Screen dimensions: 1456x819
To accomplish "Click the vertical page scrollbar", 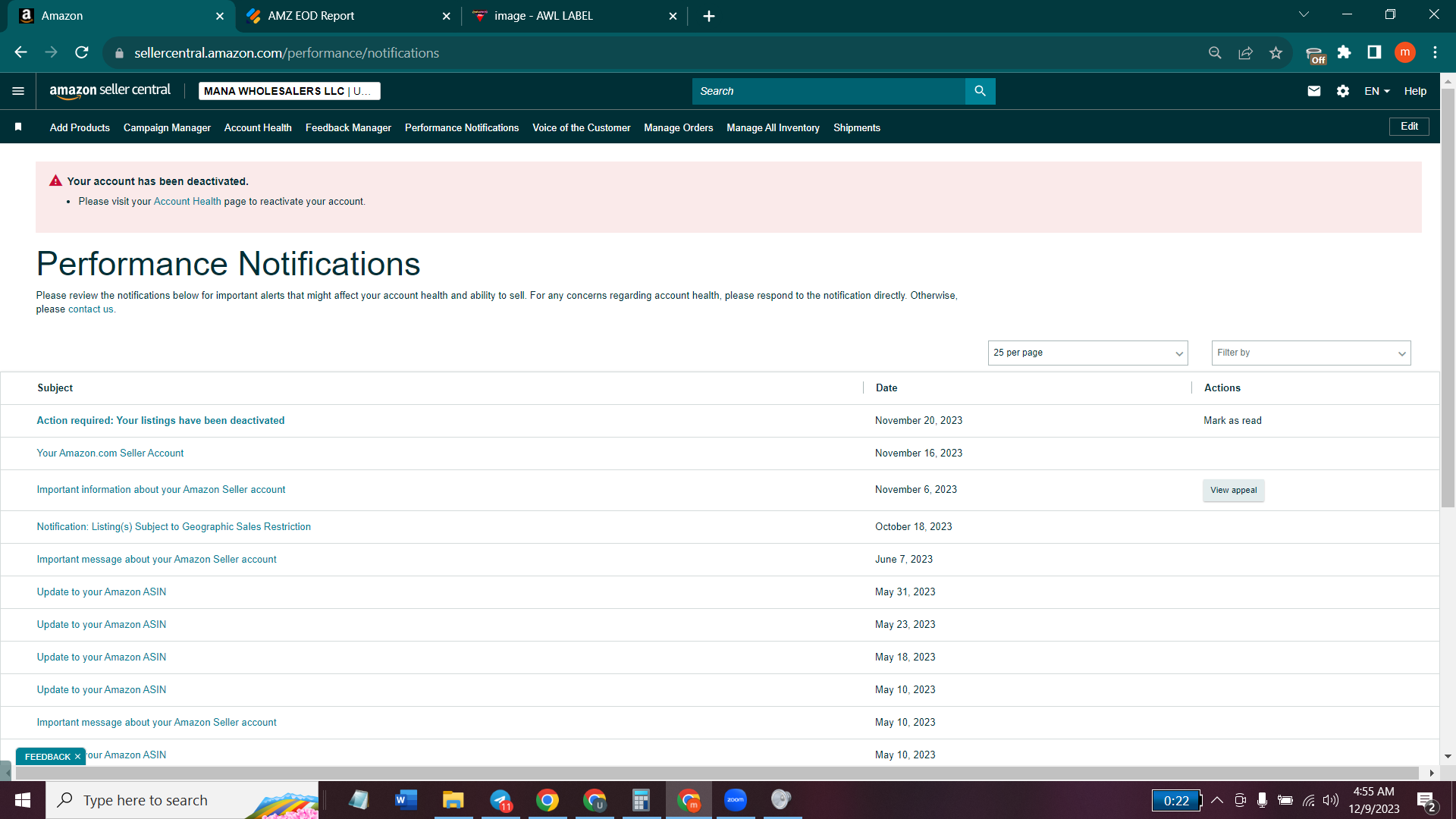I will click(1448, 297).
